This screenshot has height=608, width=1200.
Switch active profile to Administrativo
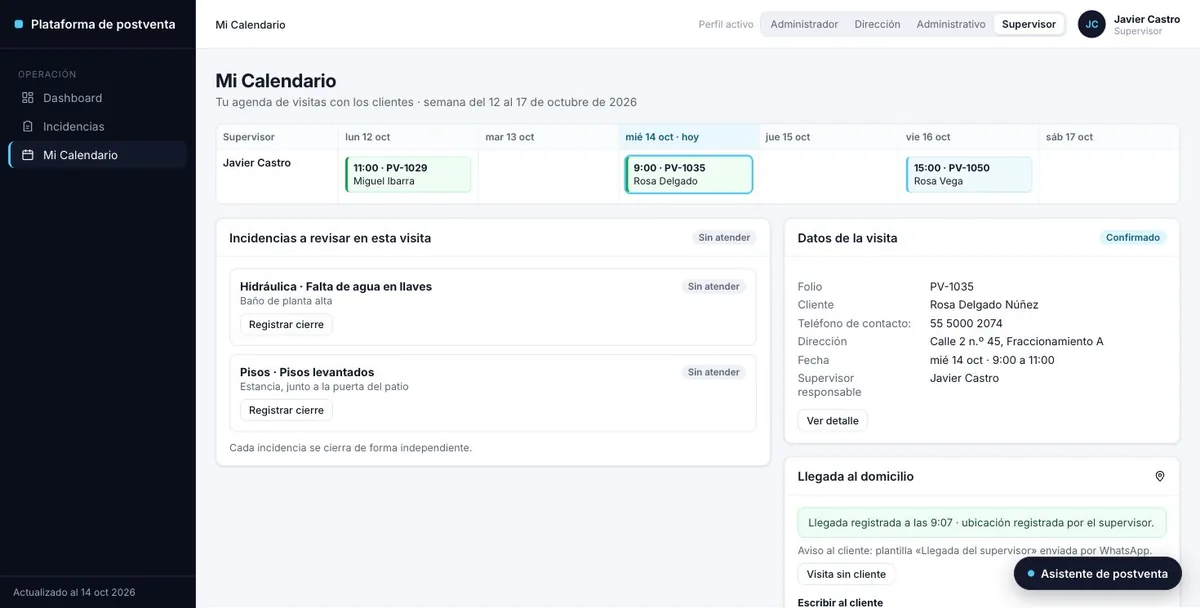(951, 24)
